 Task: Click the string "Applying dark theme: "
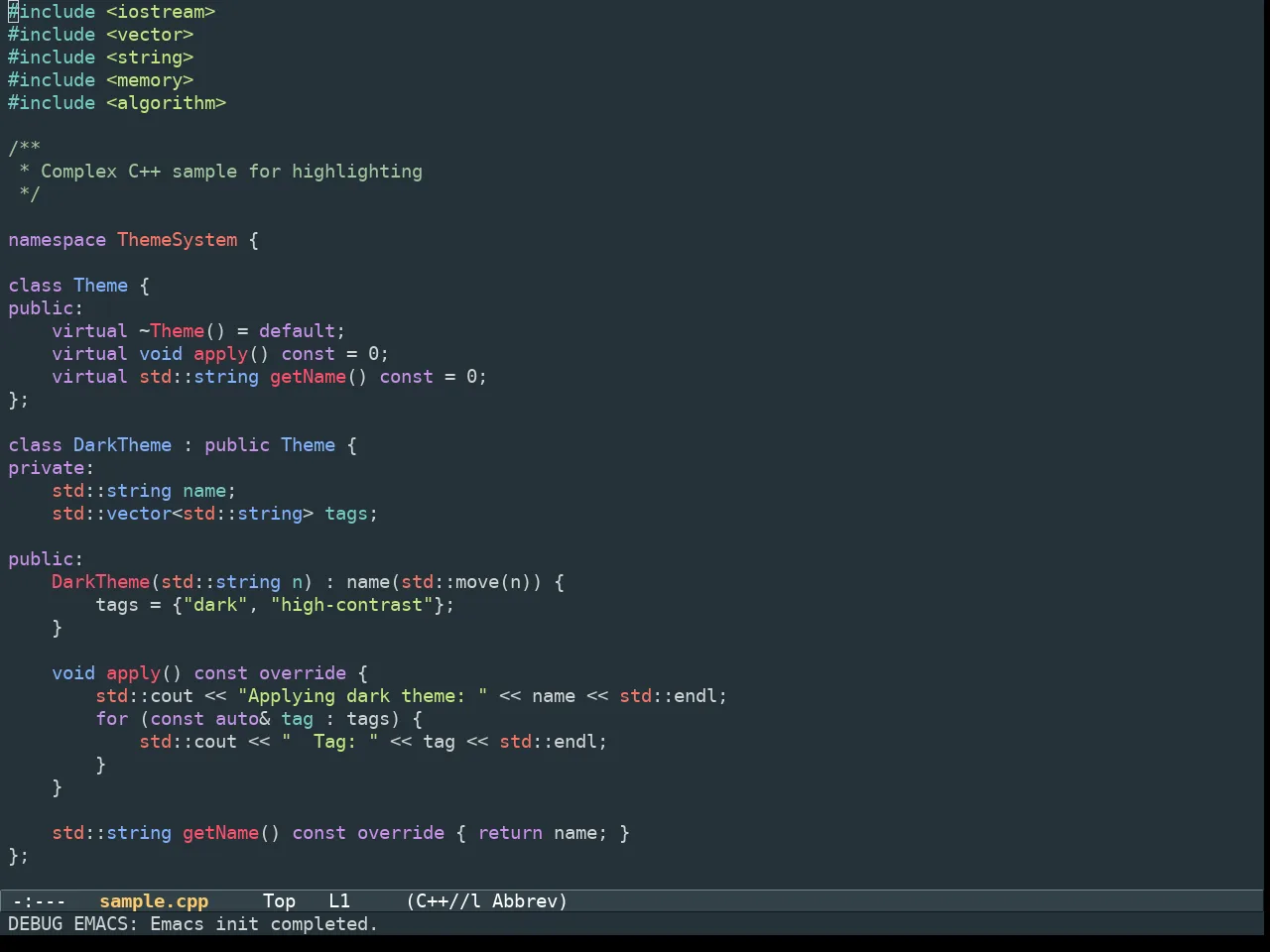click(x=363, y=696)
